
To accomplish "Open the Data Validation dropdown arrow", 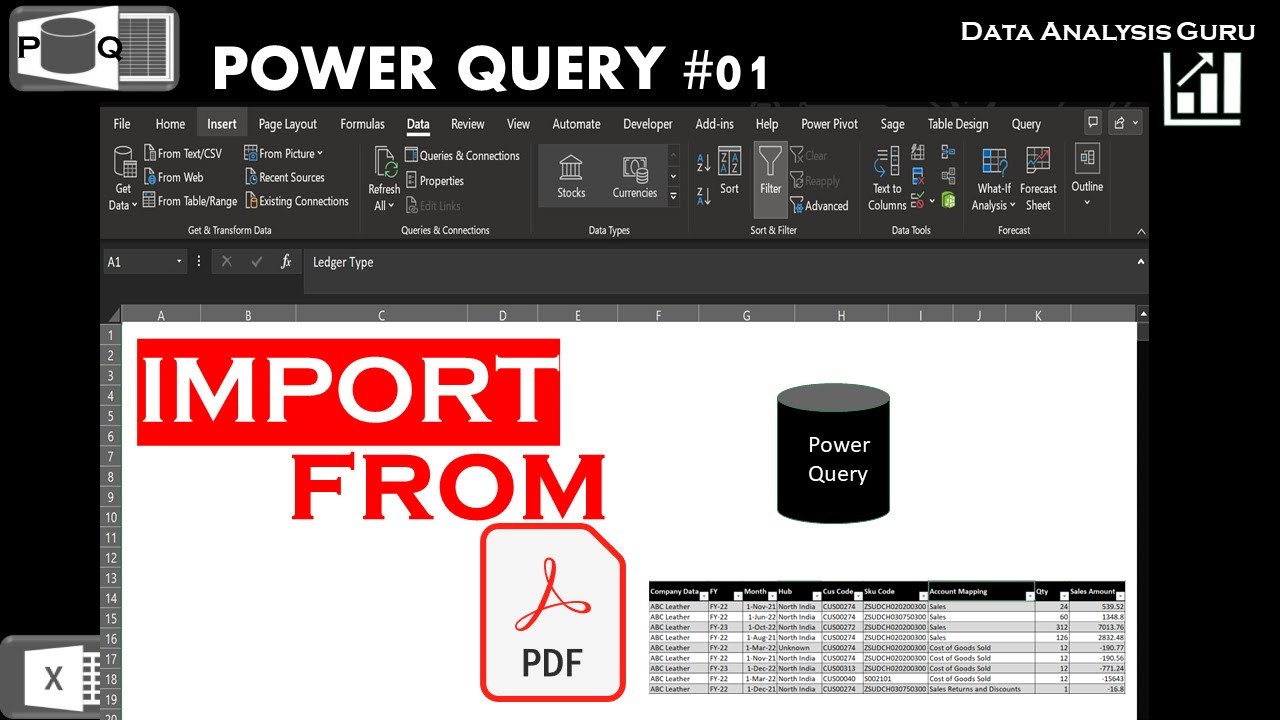I will tap(932, 201).
